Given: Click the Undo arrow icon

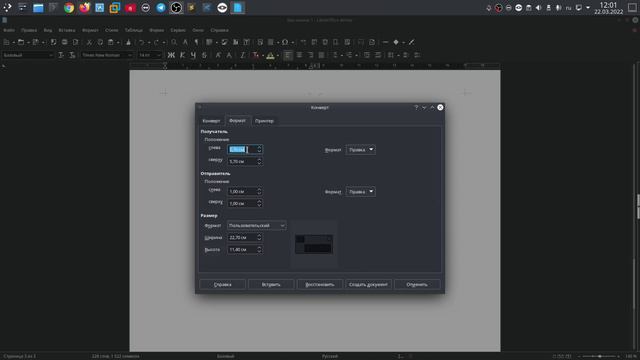Looking at the screenshot, I should point(141,42).
